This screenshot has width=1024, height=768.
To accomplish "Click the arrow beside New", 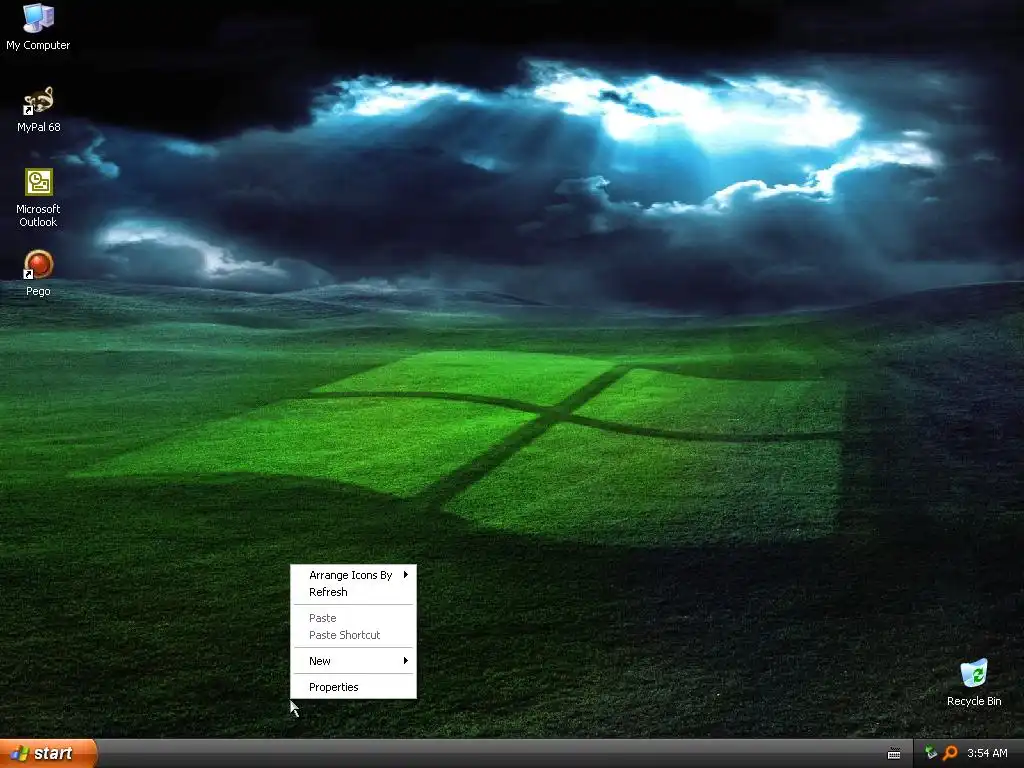I will point(406,661).
